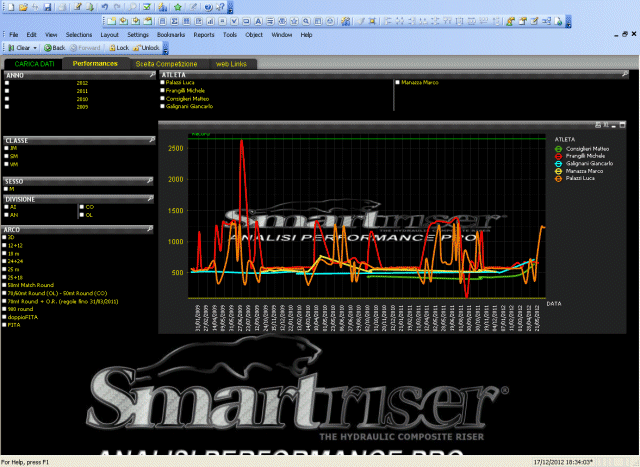Open the Selections menu
This screenshot has height=467, width=640.
click(79, 35)
